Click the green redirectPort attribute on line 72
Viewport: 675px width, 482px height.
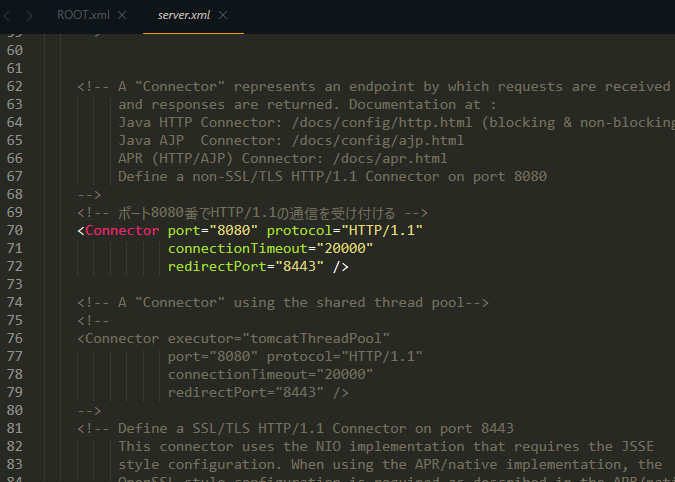(x=217, y=266)
